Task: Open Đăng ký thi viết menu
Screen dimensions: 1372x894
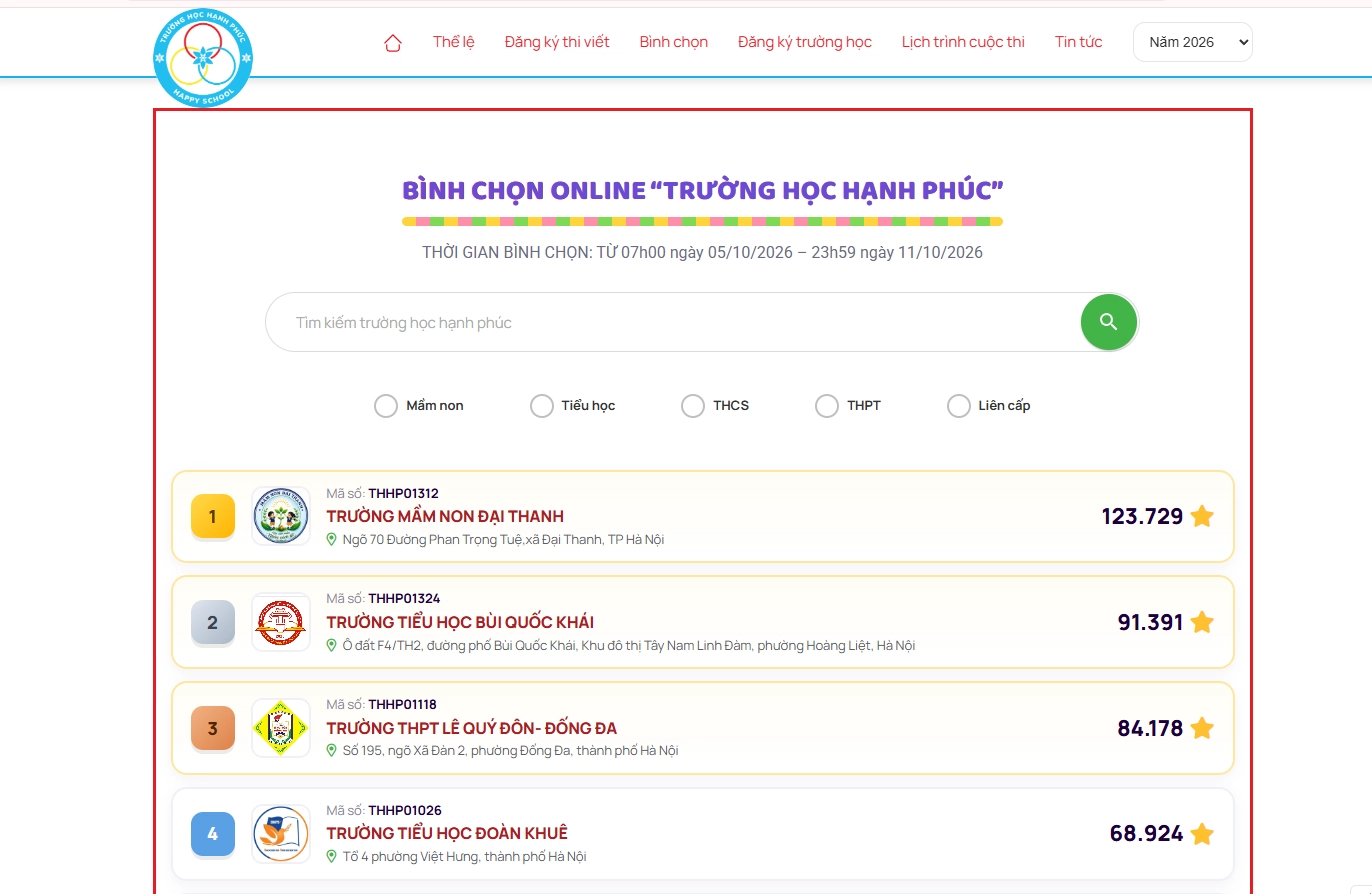Action: pos(557,42)
